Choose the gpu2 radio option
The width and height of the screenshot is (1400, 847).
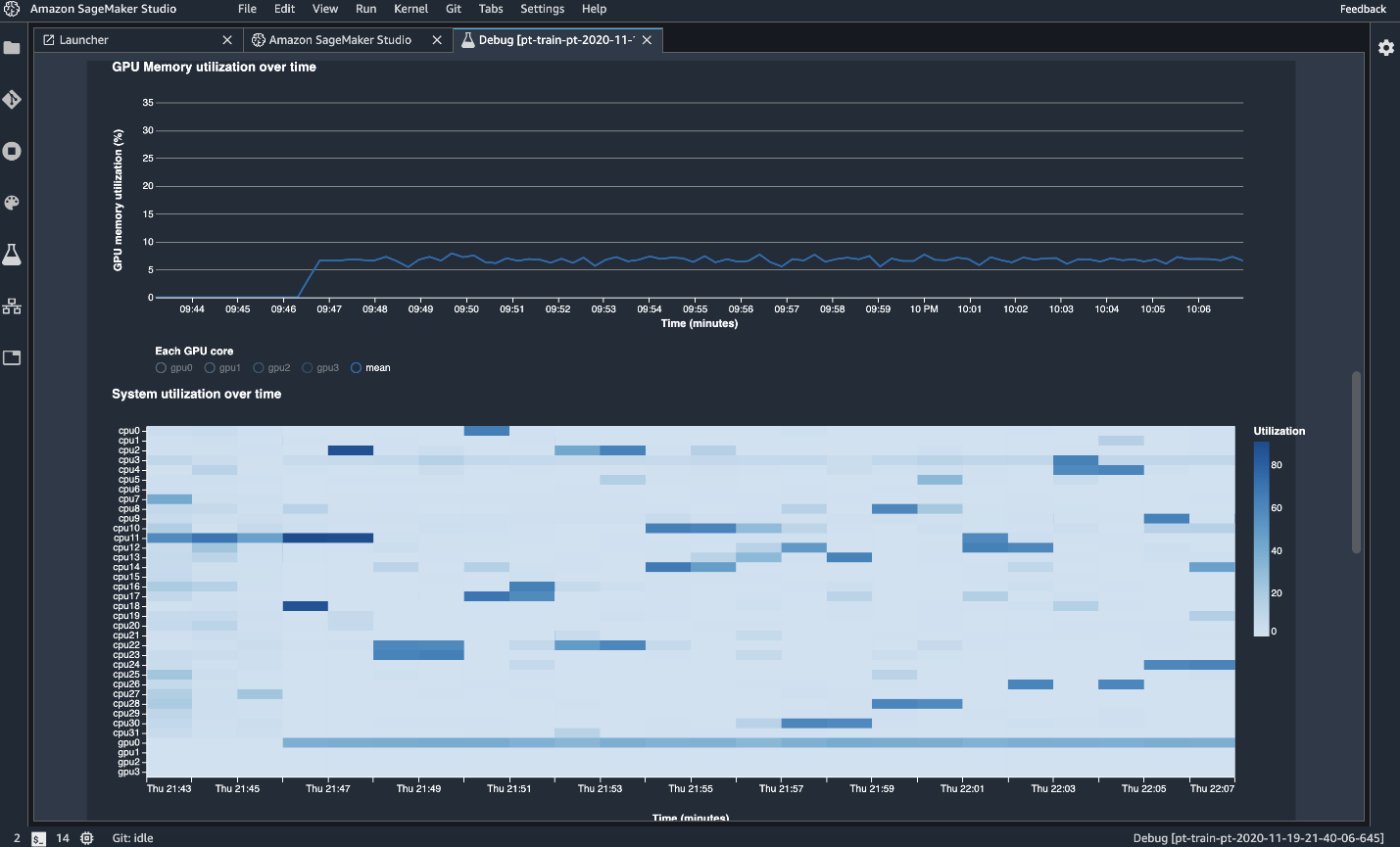point(259,368)
